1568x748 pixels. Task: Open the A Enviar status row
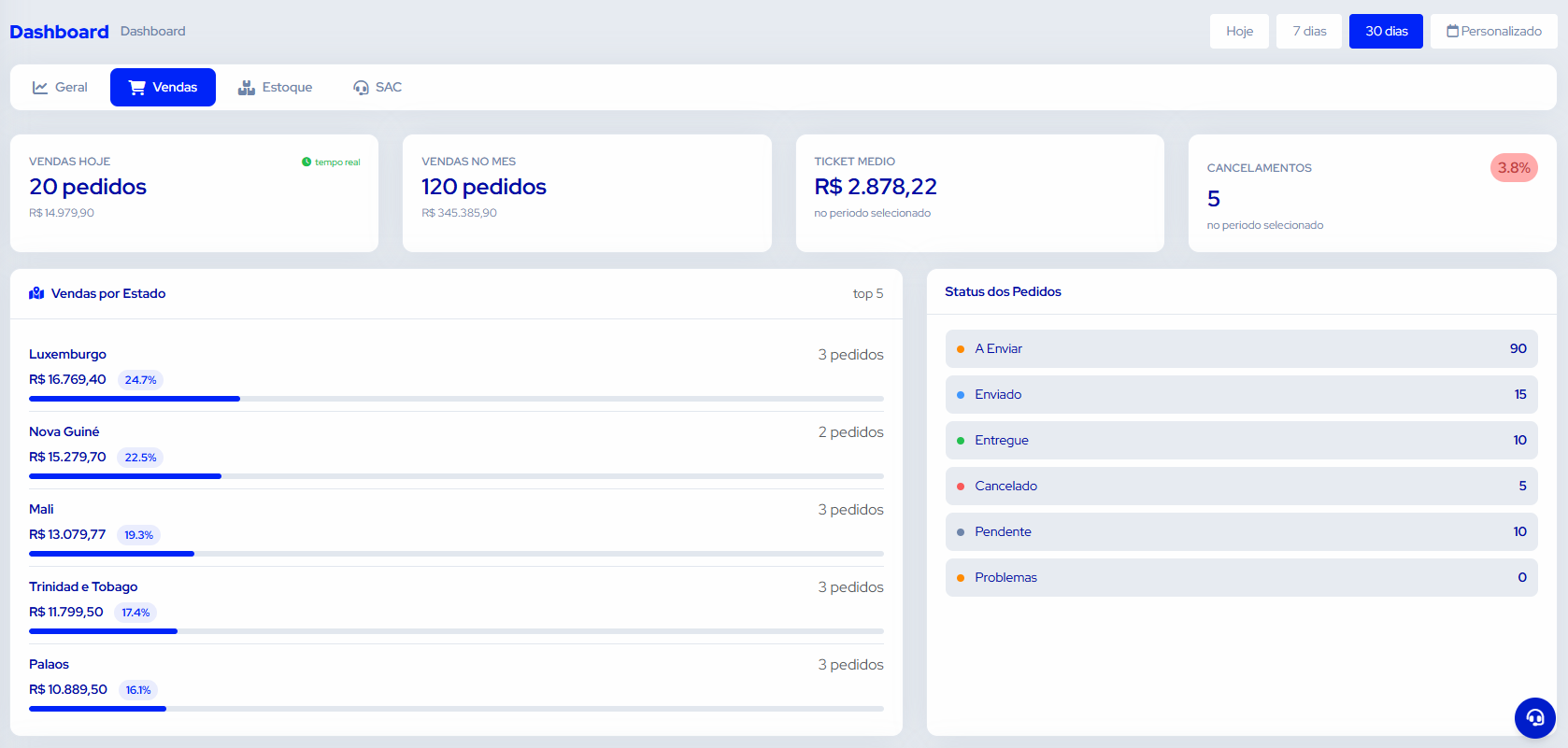1242,348
